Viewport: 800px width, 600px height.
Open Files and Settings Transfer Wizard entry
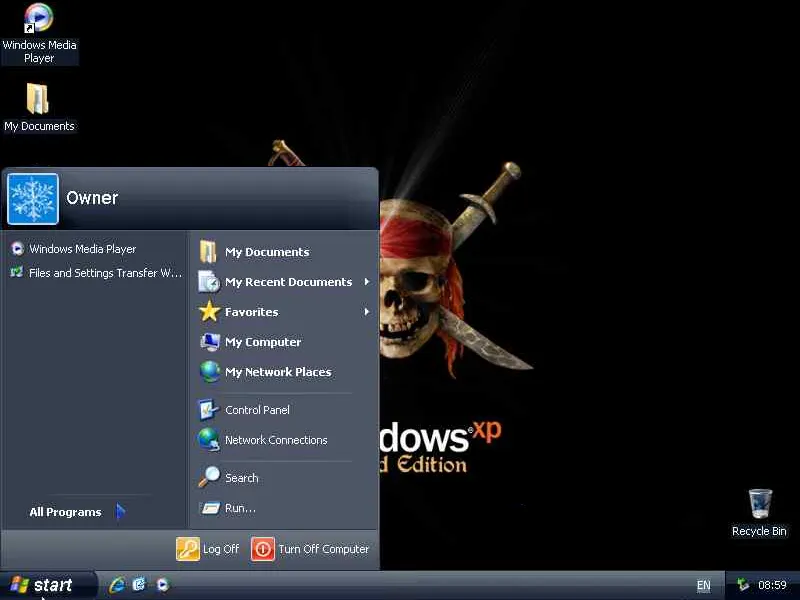click(x=95, y=273)
